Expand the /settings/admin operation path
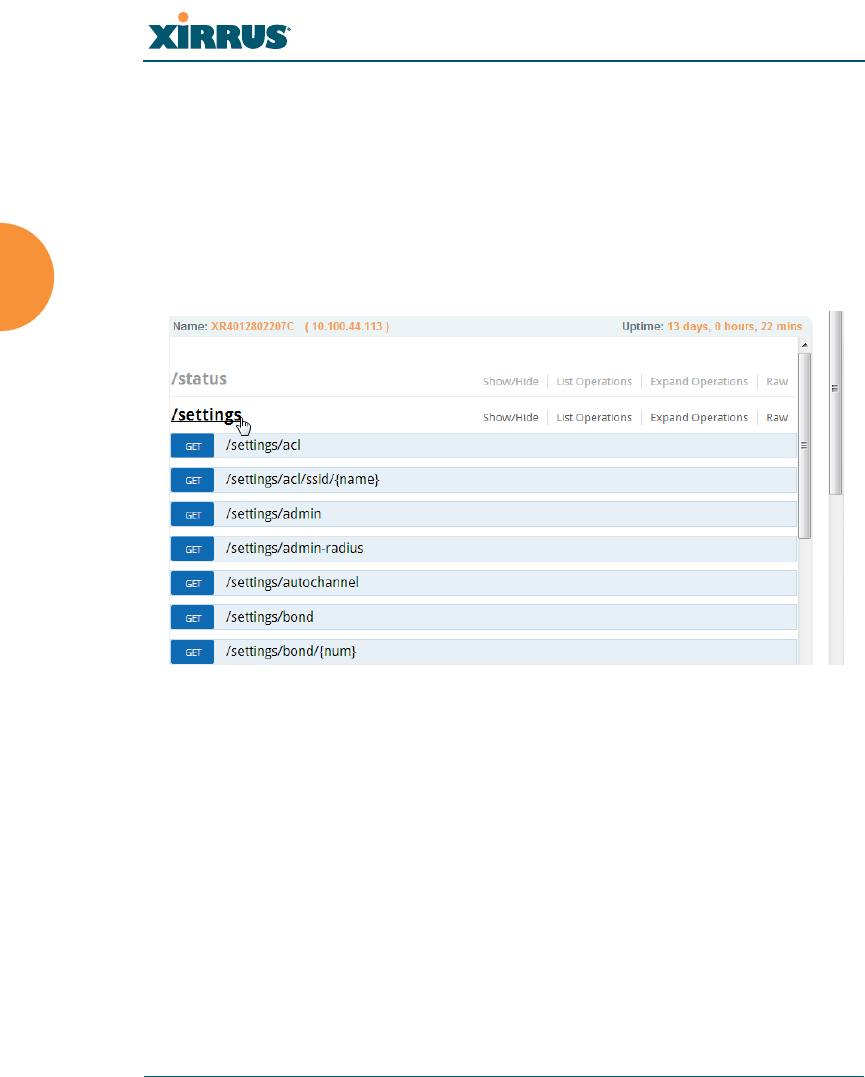The width and height of the screenshot is (865, 1077). pyautogui.click(x=273, y=514)
